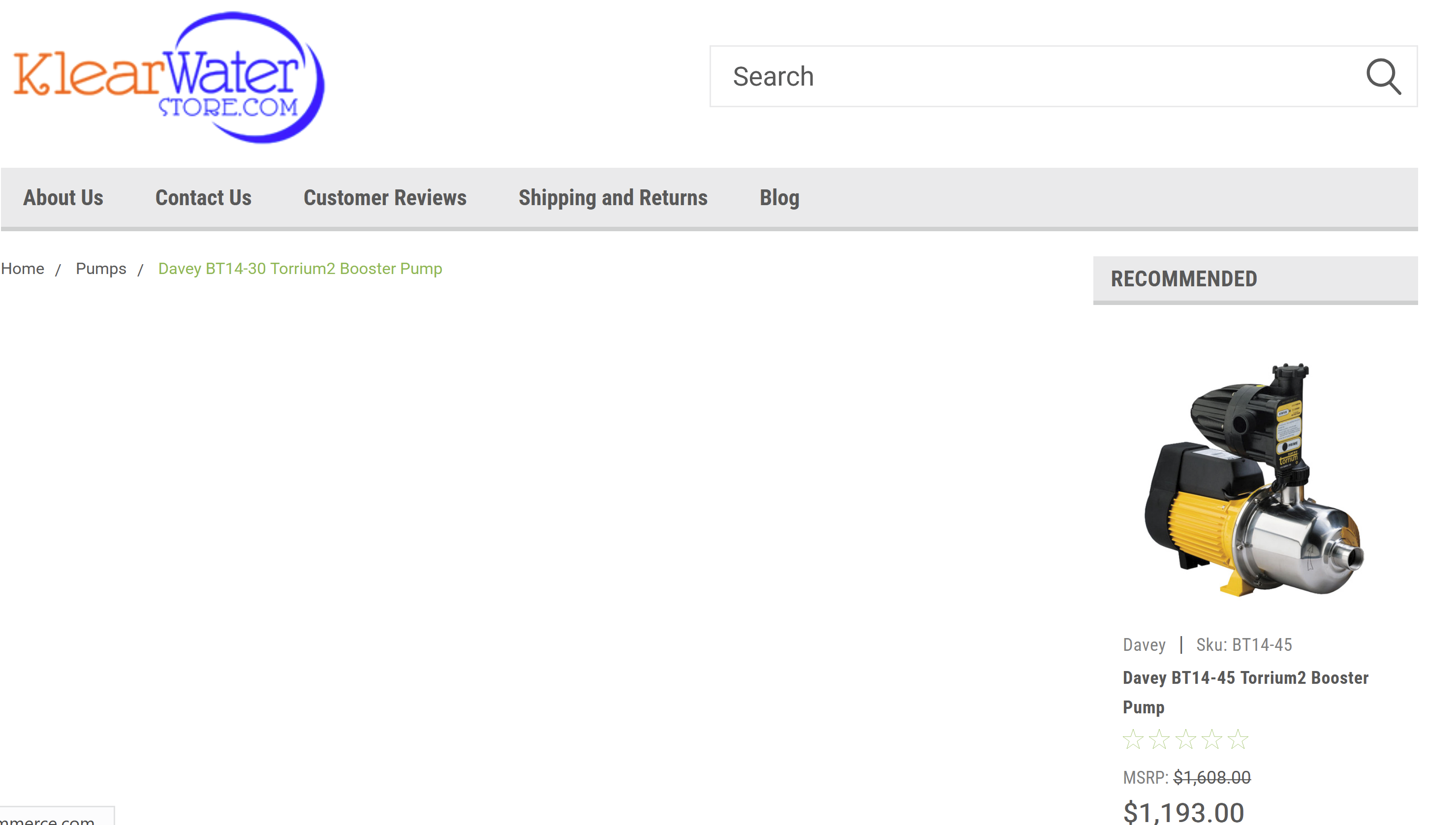Go to Customer Reviews
1456x825 pixels.
tap(385, 198)
